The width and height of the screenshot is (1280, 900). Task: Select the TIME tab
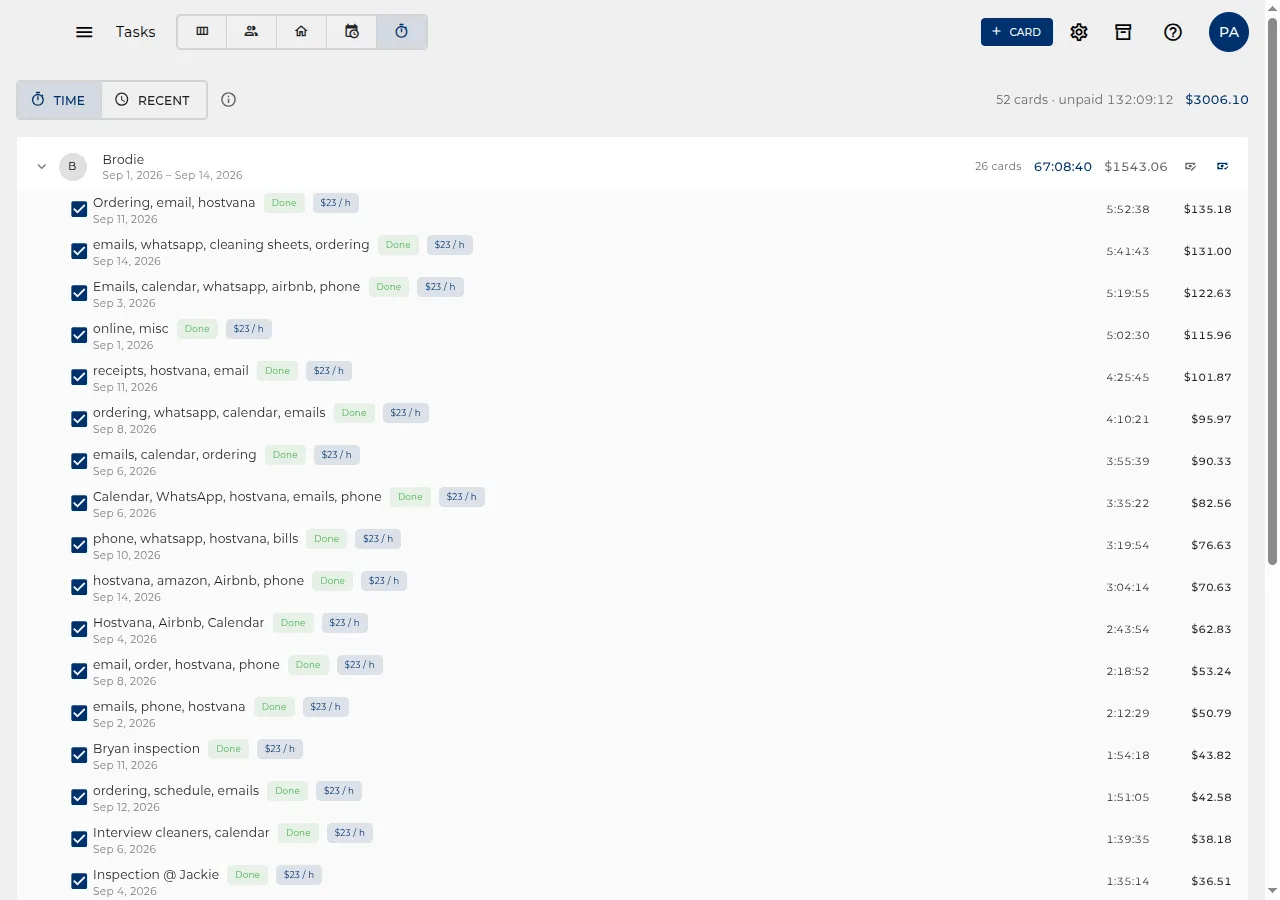59,100
